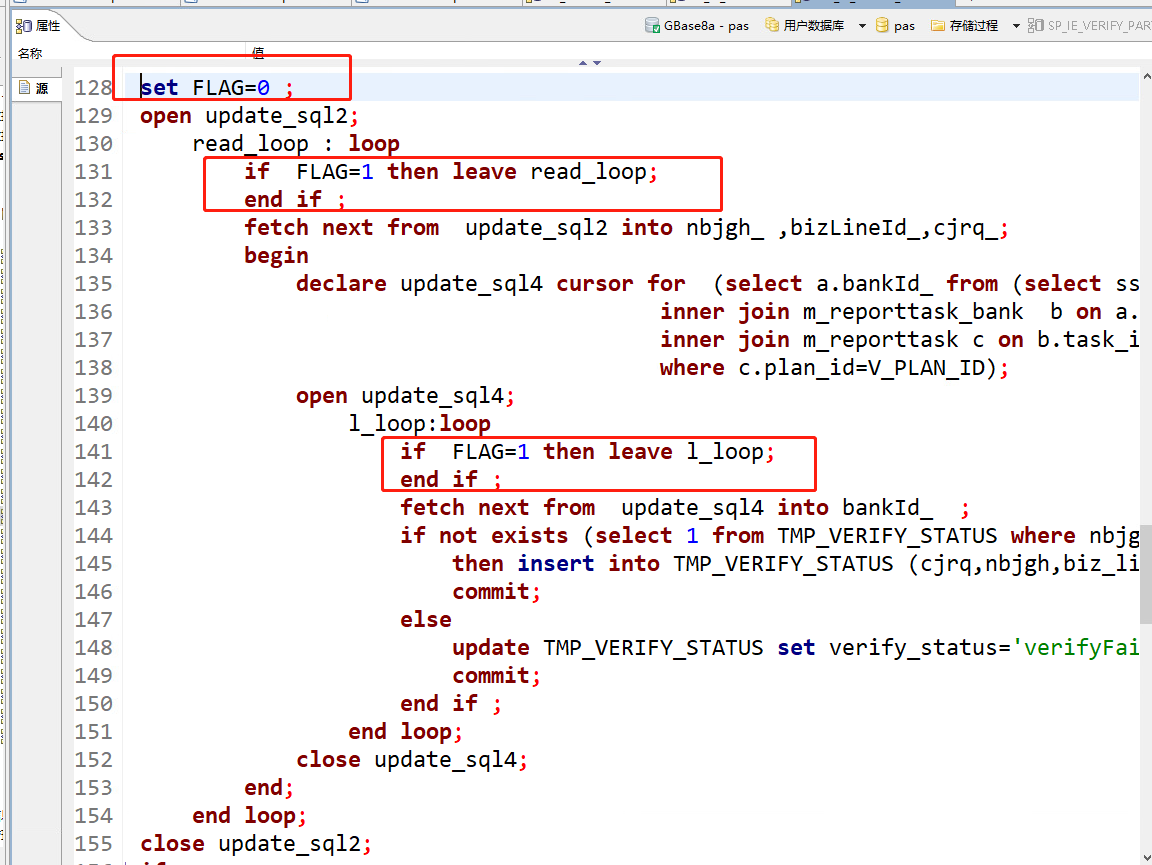Expand the dropdown arrow after 存储过程
This screenshot has height=865, width=1152.
(x=1016, y=26)
